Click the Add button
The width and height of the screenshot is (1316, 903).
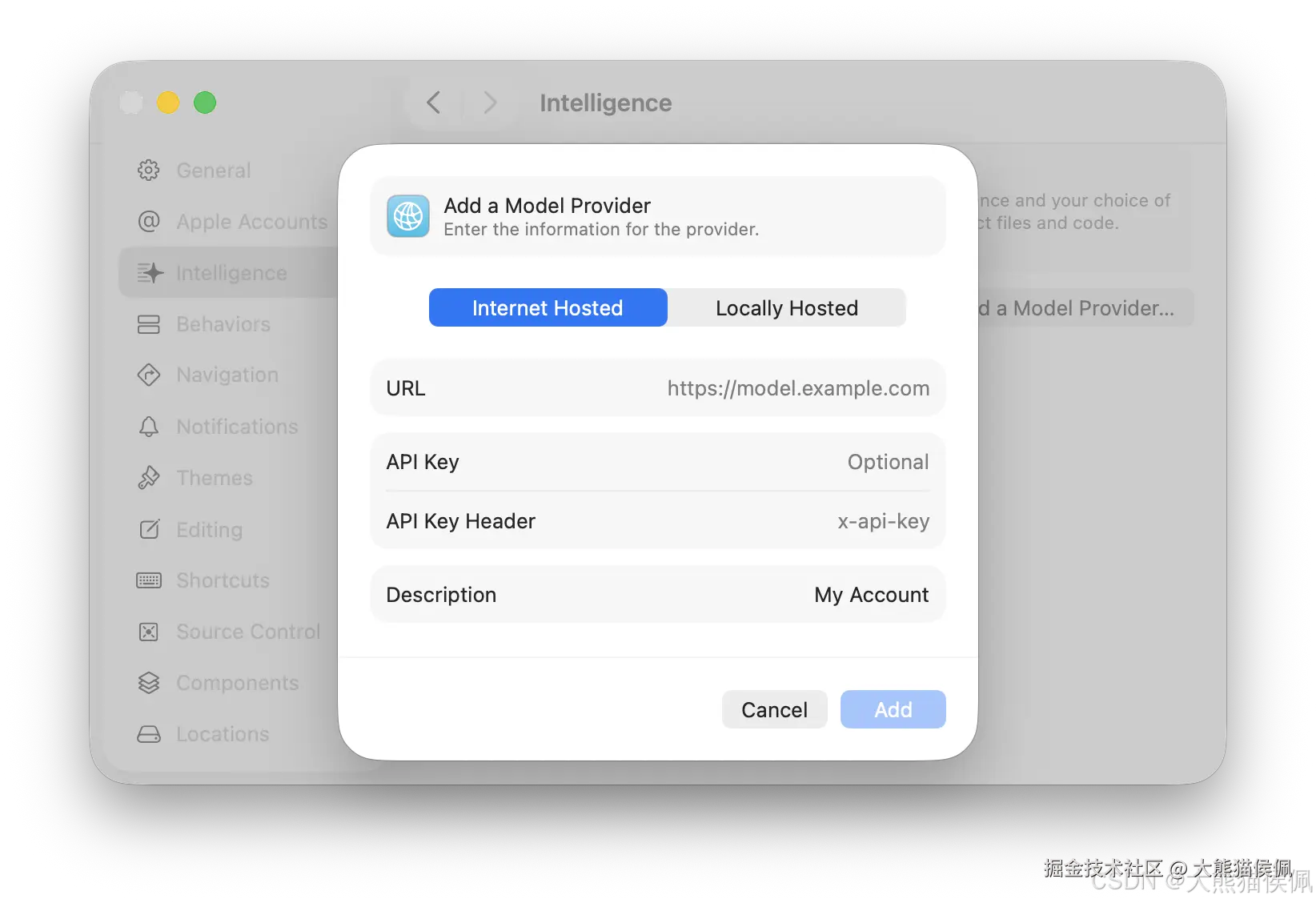[893, 709]
